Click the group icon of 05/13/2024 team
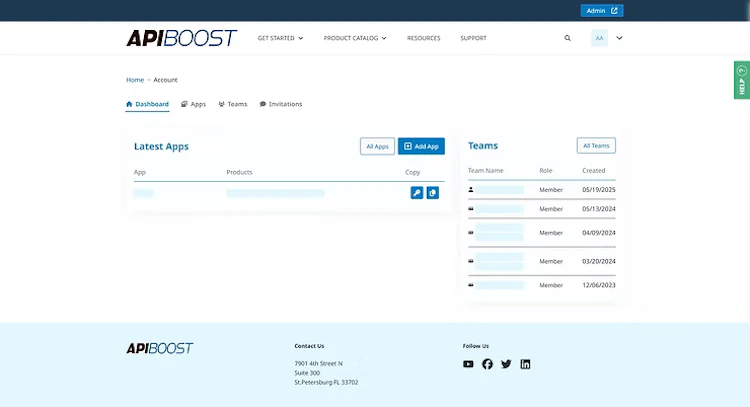 pyautogui.click(x=471, y=209)
